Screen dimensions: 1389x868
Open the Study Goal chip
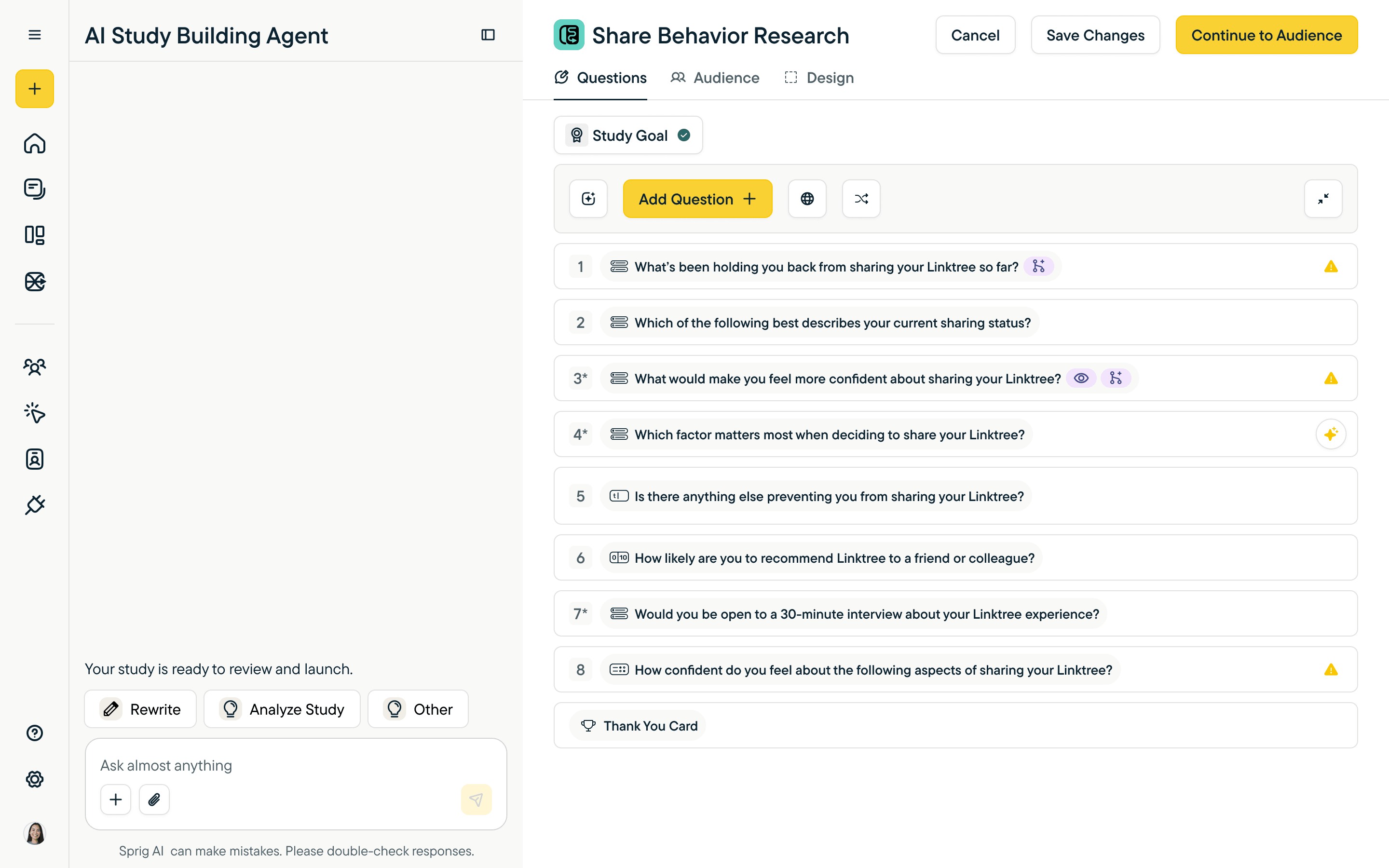pos(628,135)
